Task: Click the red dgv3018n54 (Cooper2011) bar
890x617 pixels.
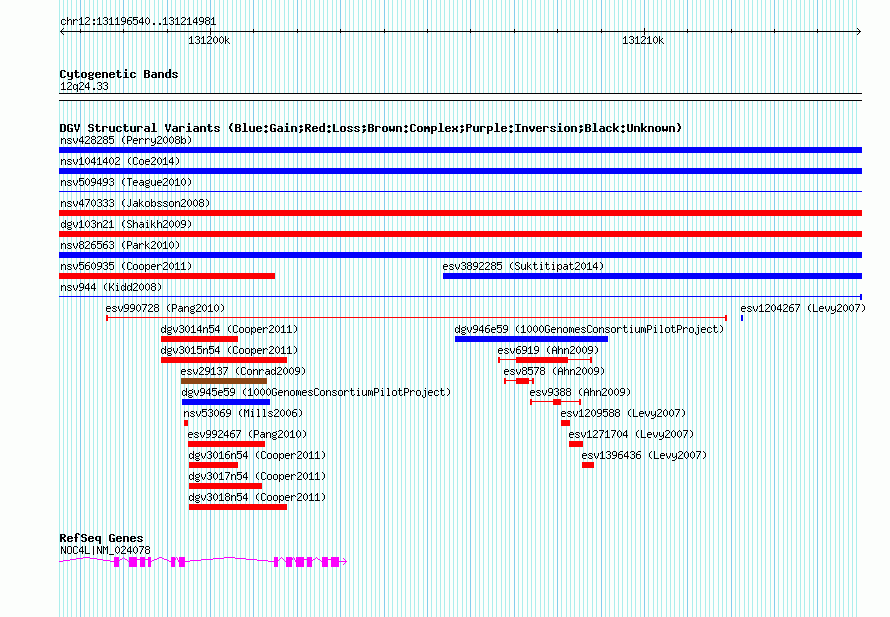Action: [238, 507]
